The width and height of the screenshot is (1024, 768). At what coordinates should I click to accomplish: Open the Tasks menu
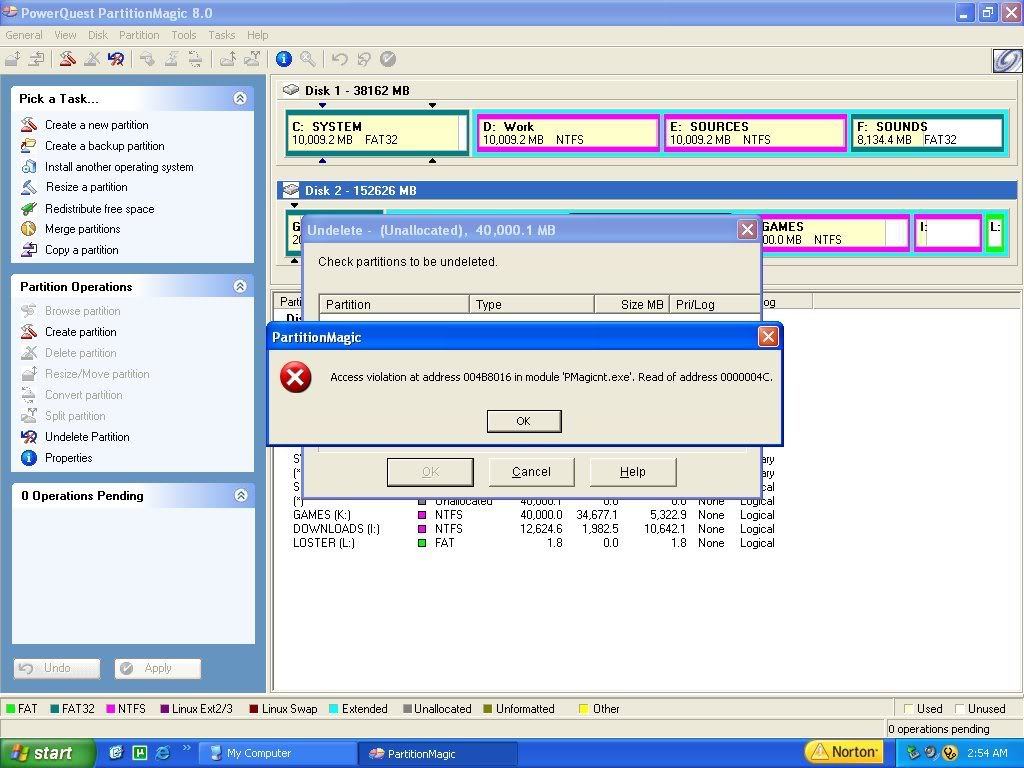point(221,35)
